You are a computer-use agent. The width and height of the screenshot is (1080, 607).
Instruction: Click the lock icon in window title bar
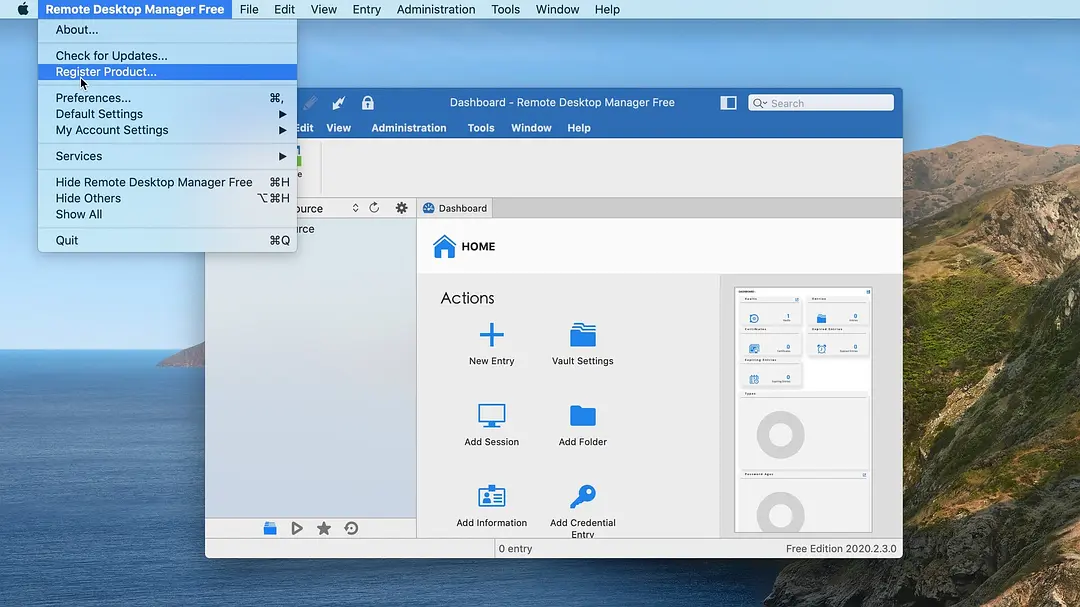pos(368,103)
